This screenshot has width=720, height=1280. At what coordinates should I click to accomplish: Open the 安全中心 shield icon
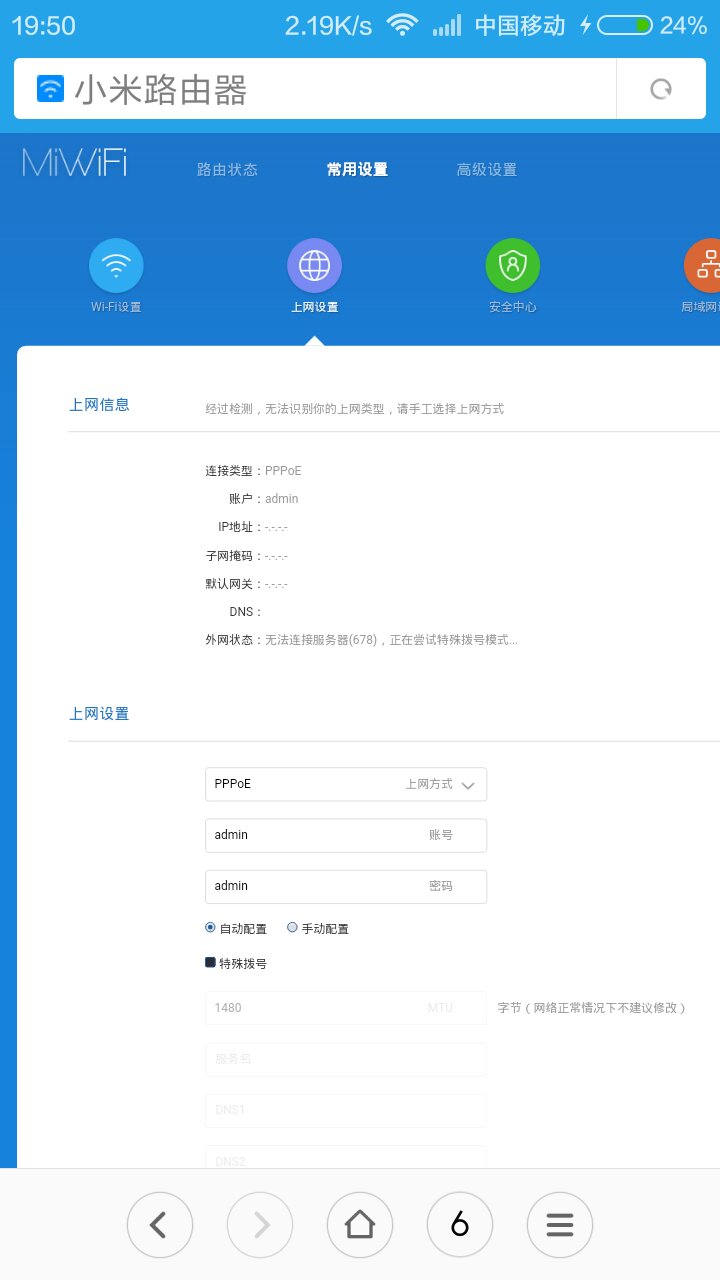pyautogui.click(x=513, y=265)
